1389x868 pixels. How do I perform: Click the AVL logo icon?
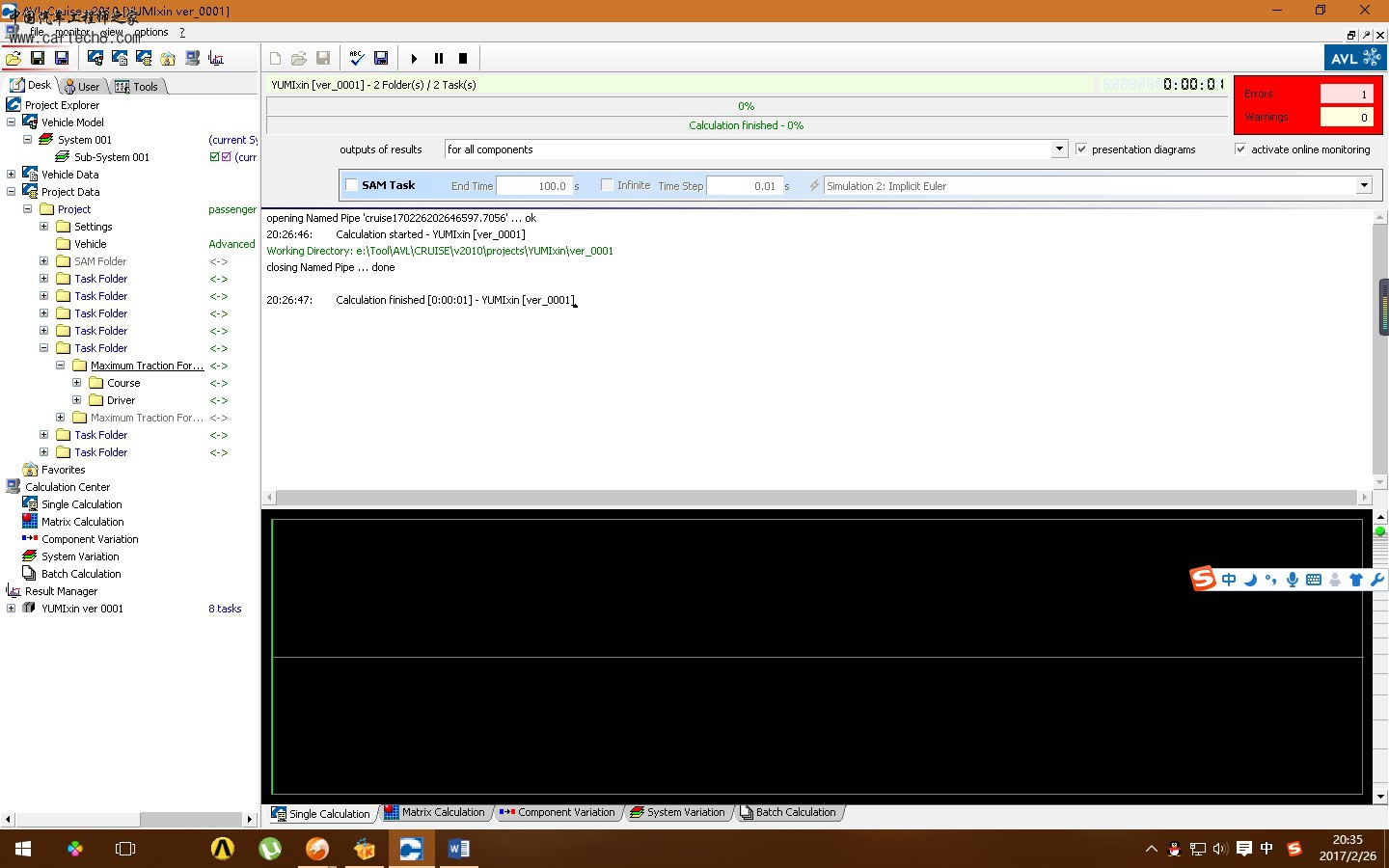click(1354, 58)
